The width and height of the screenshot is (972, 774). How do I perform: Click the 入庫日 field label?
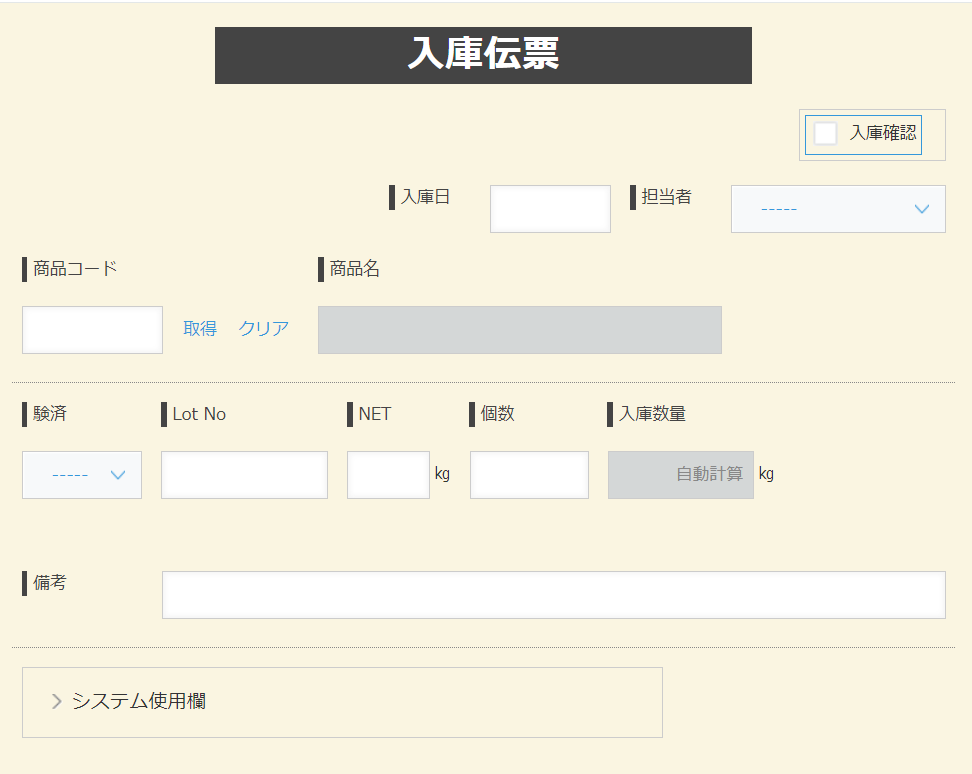pos(425,197)
